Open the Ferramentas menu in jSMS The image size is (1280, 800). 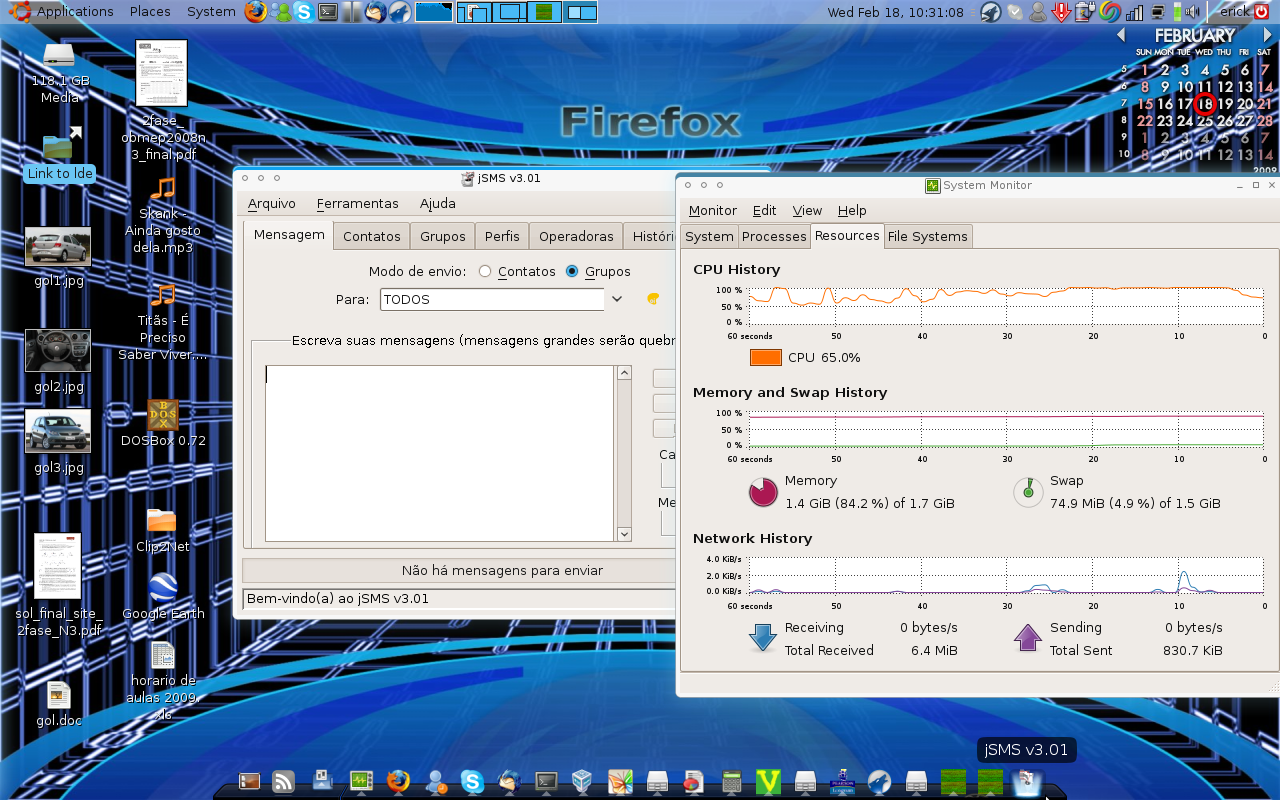357,203
